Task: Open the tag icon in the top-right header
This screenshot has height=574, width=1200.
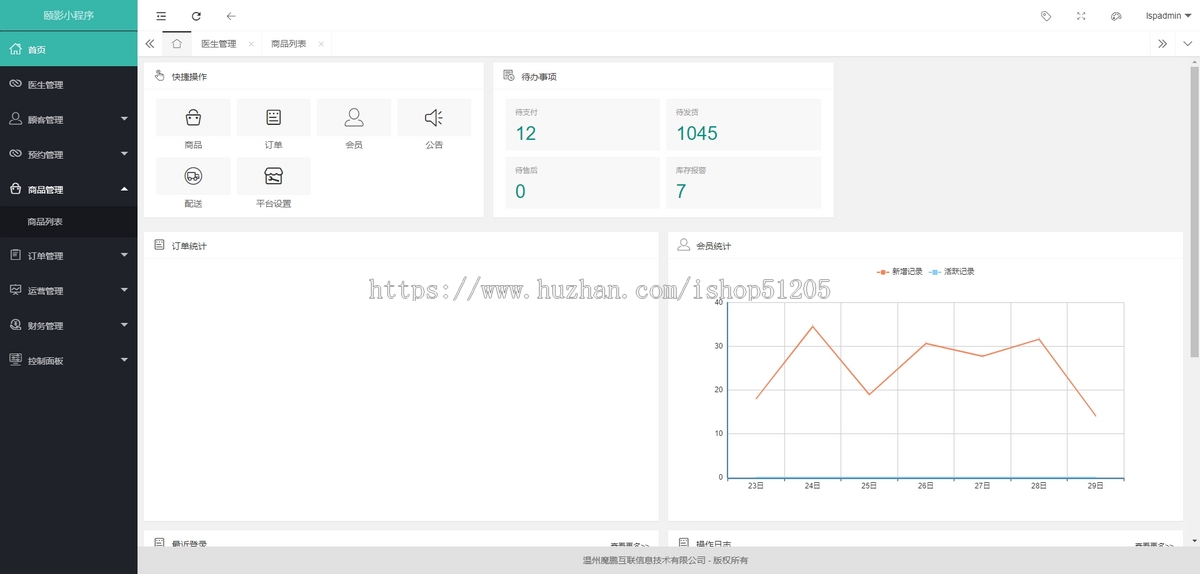Action: [1046, 16]
